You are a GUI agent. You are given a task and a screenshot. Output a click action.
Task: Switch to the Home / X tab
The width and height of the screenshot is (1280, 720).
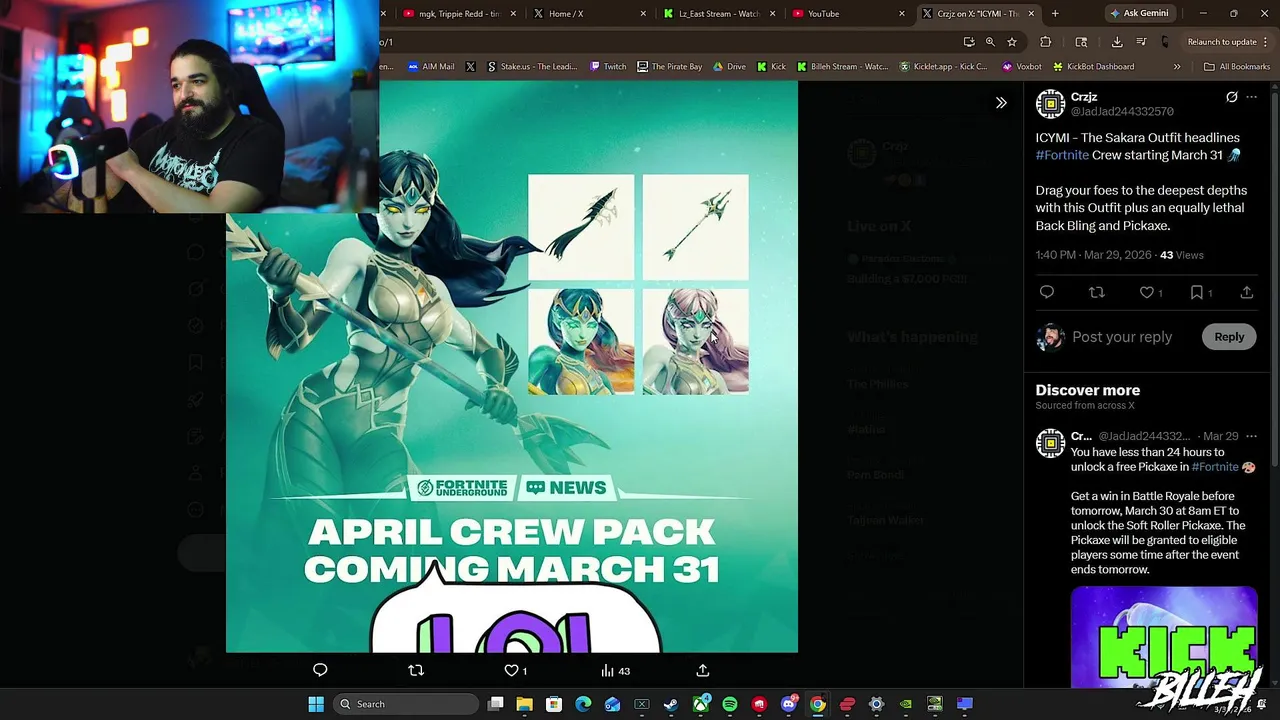tap(590, 14)
